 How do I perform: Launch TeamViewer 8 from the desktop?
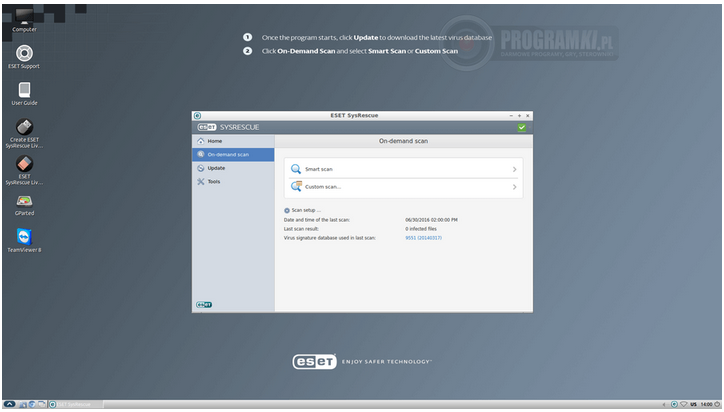pyautogui.click(x=24, y=240)
